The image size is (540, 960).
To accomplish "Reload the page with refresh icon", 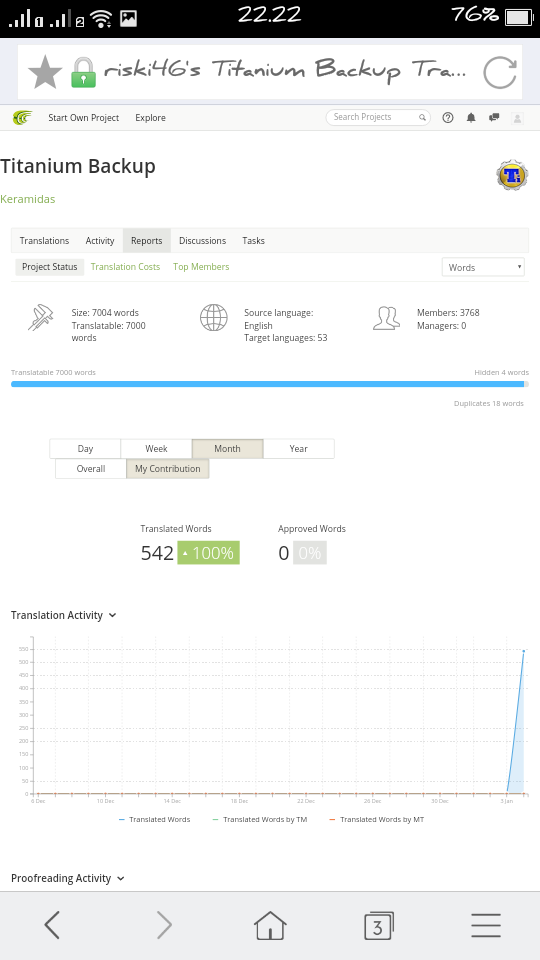I will [x=499, y=72].
